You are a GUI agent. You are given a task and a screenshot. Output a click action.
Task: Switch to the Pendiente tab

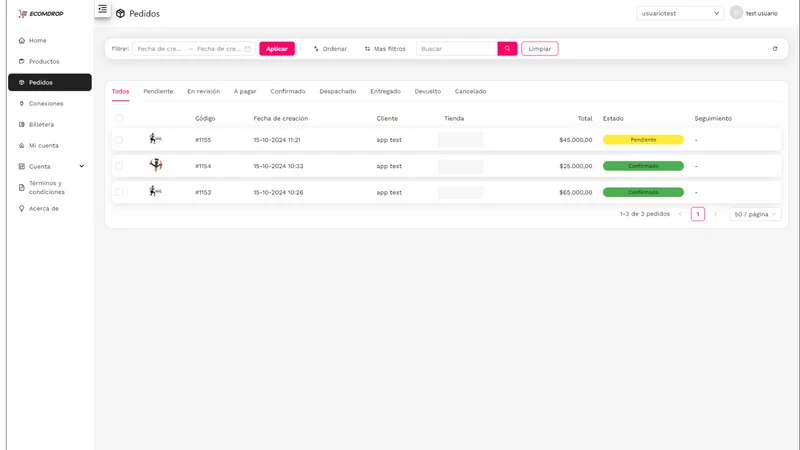[158, 91]
